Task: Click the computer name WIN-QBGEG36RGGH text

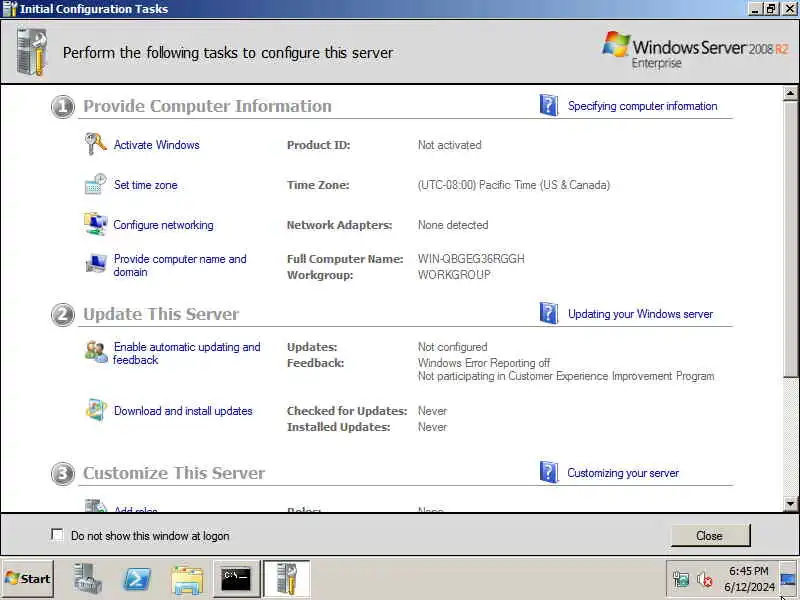Action: pos(471,259)
